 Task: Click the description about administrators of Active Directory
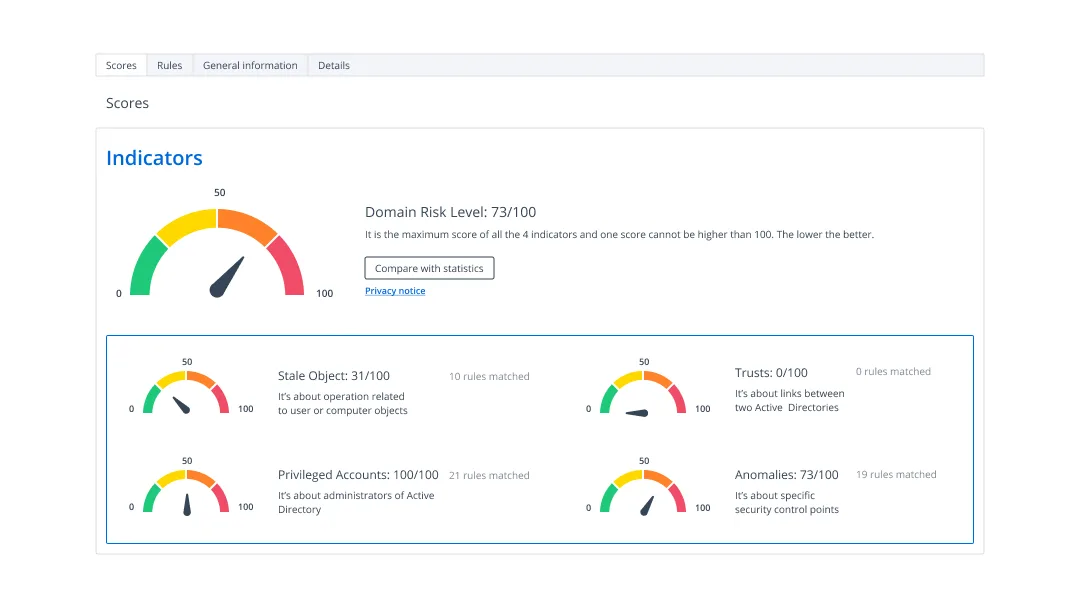pyautogui.click(x=356, y=502)
